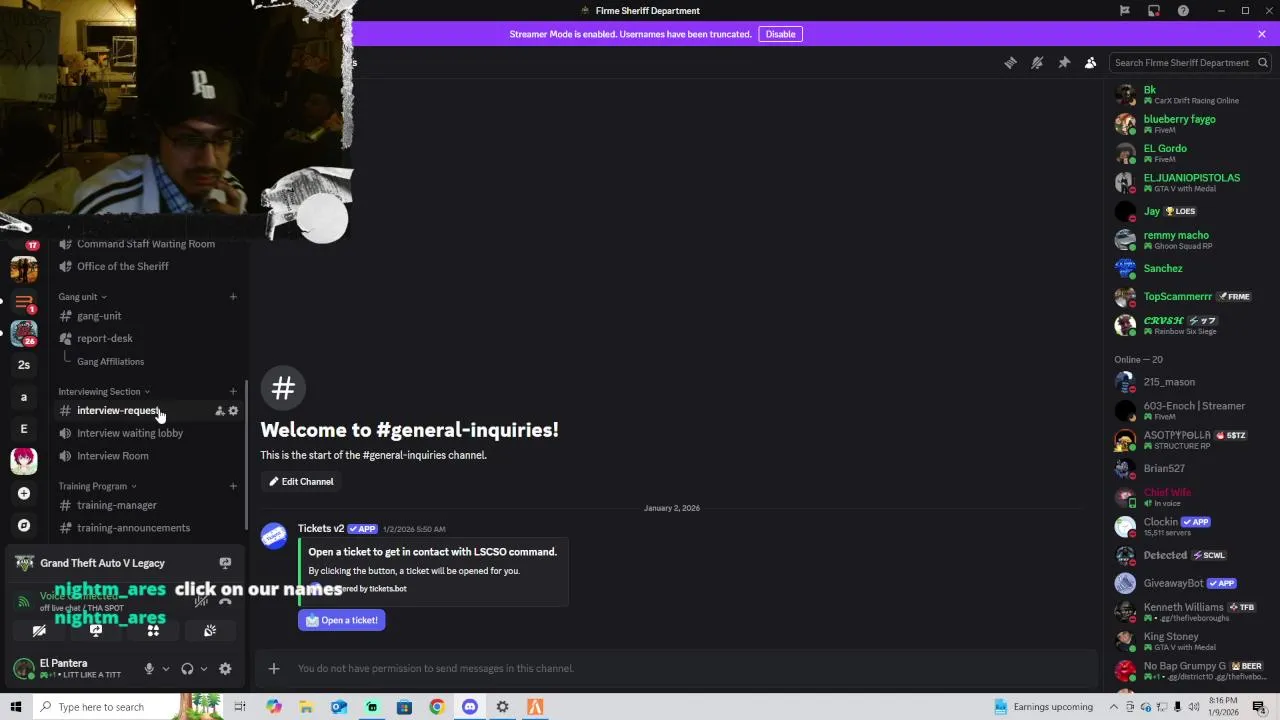
Task: Open the inbox icon in the title bar
Action: tap(1153, 11)
